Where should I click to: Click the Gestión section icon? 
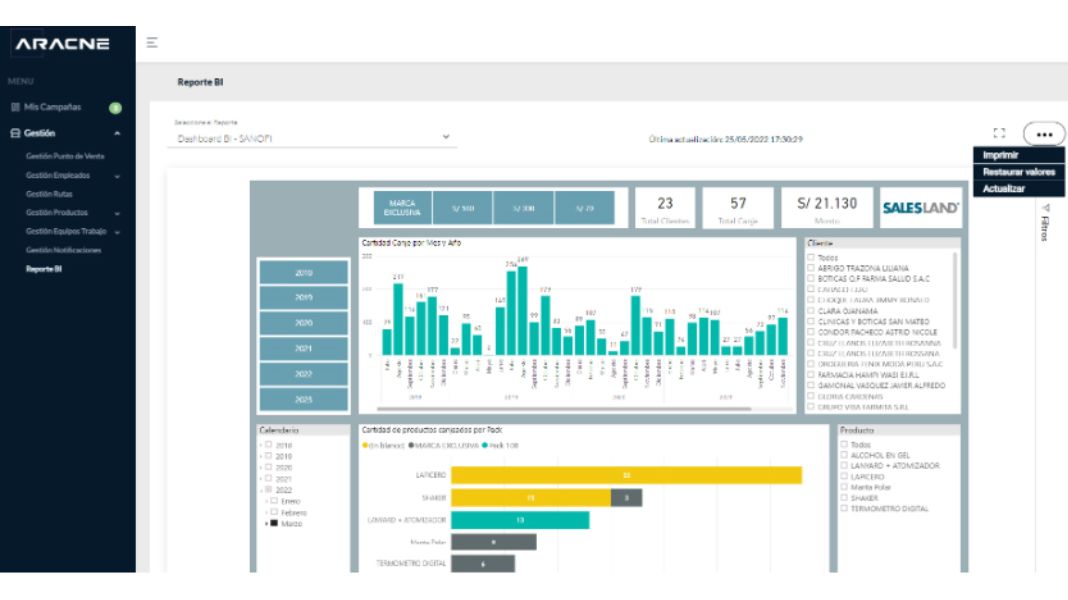tap(16, 133)
